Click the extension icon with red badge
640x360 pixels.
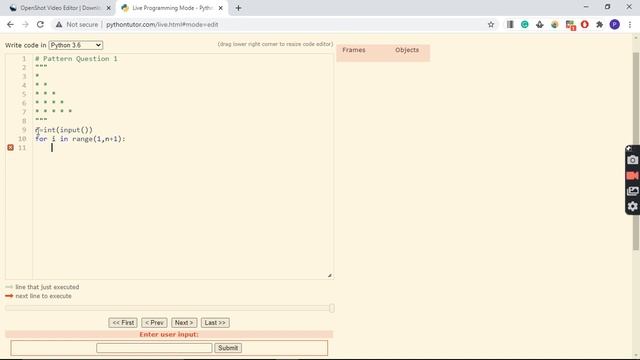[570, 25]
